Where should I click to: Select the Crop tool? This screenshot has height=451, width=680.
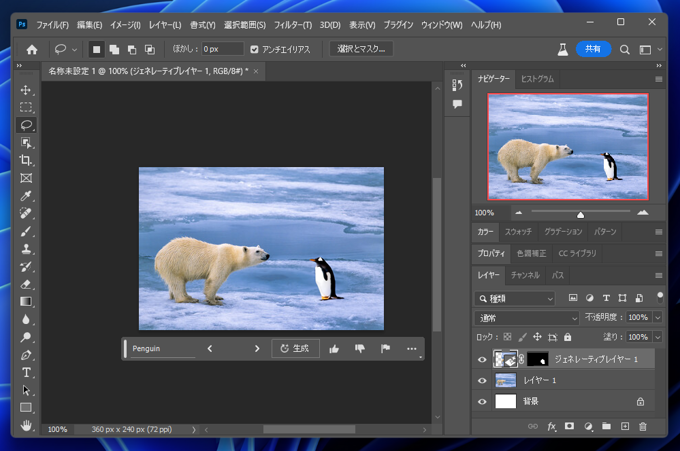[x=26, y=160]
